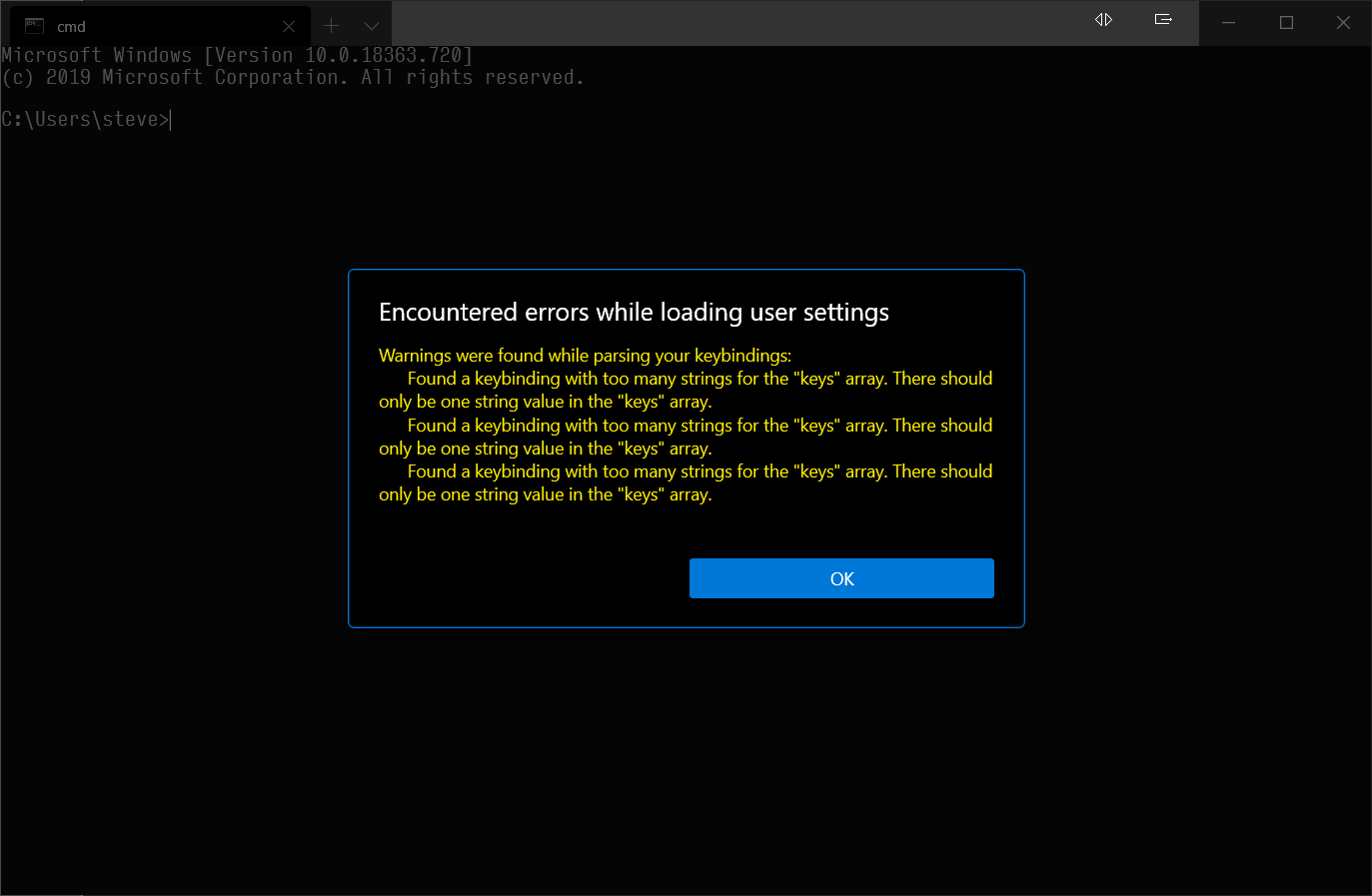The height and width of the screenshot is (896, 1372).
Task: Click the cmd tab's terminal icon
Action: [x=34, y=26]
